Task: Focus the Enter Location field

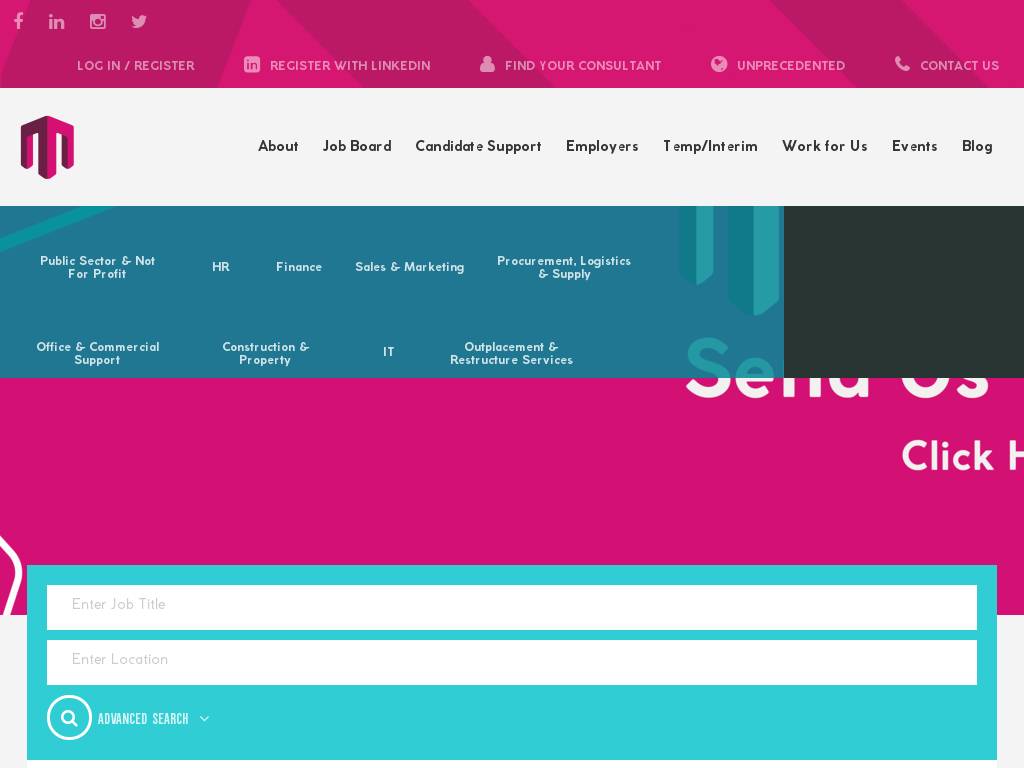Action: coord(512,662)
